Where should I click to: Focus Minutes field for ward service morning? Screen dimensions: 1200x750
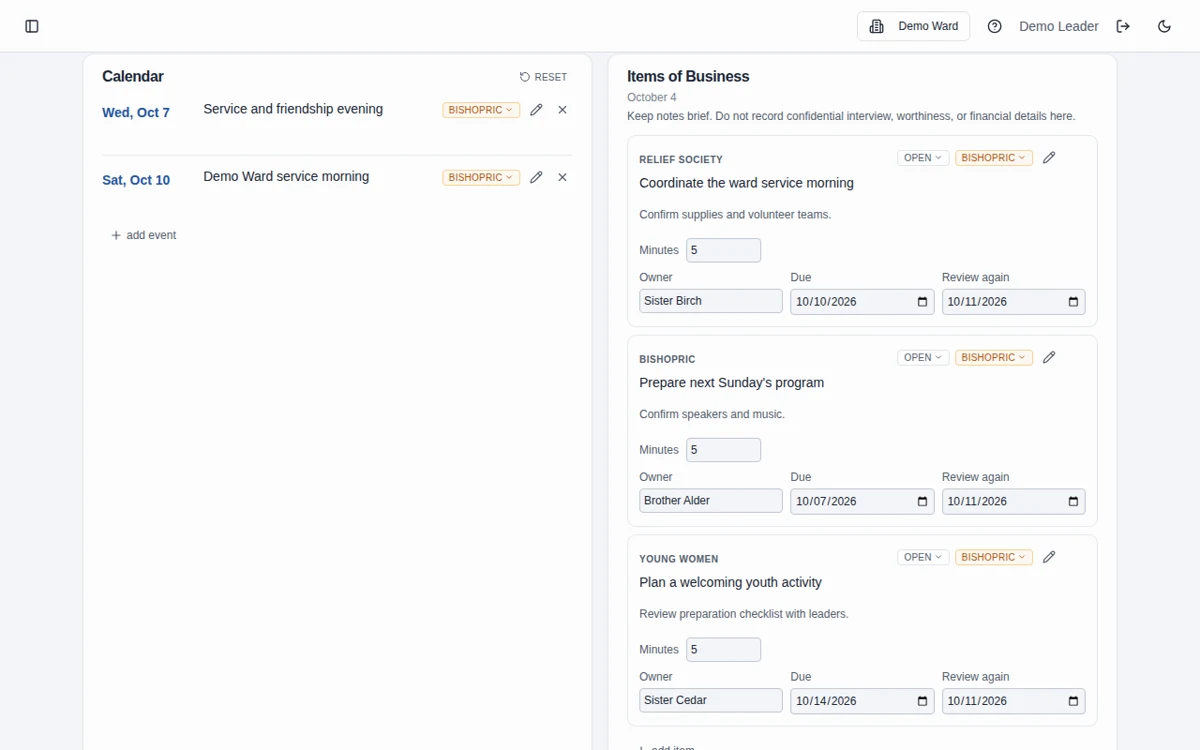(x=723, y=250)
